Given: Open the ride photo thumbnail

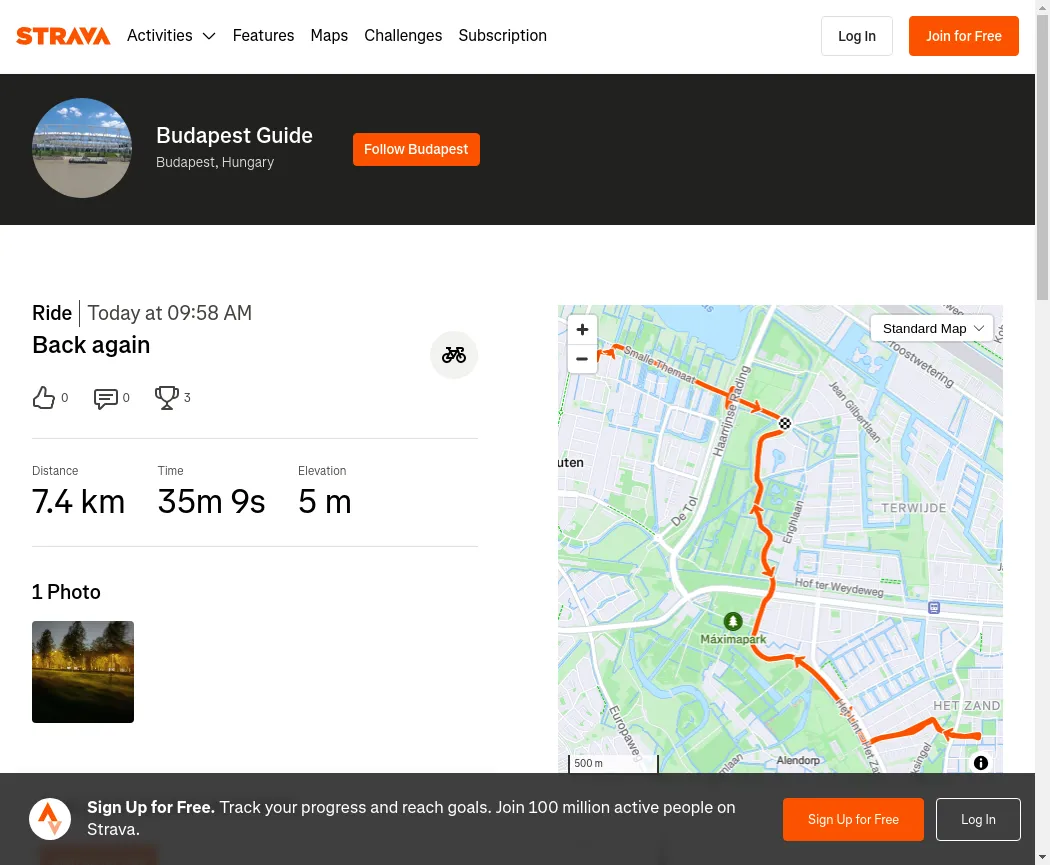Looking at the screenshot, I should pos(83,672).
